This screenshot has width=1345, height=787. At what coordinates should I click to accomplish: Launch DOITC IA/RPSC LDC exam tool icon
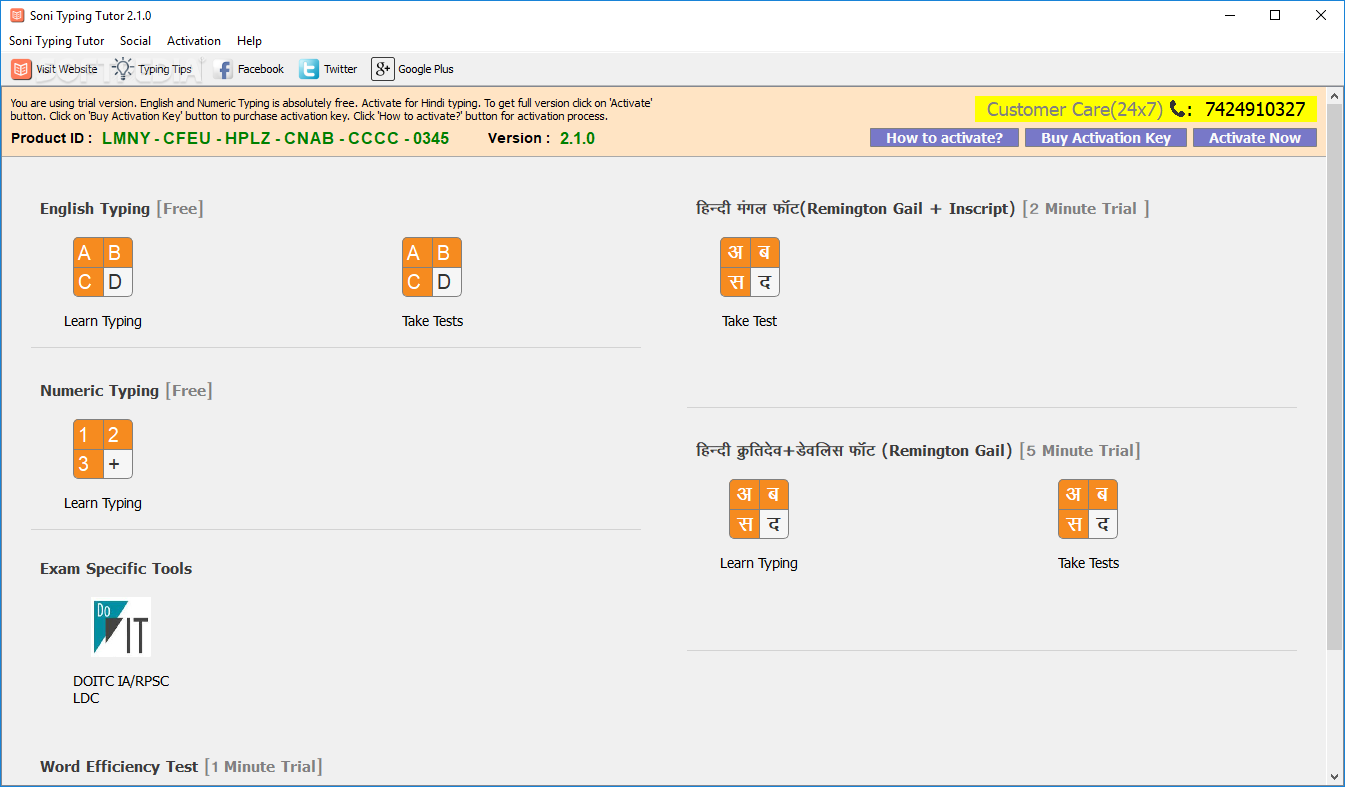121,627
